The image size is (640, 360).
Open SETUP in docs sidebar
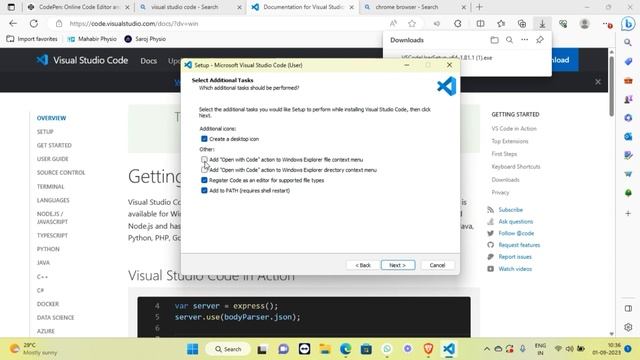pyautogui.click(x=45, y=131)
